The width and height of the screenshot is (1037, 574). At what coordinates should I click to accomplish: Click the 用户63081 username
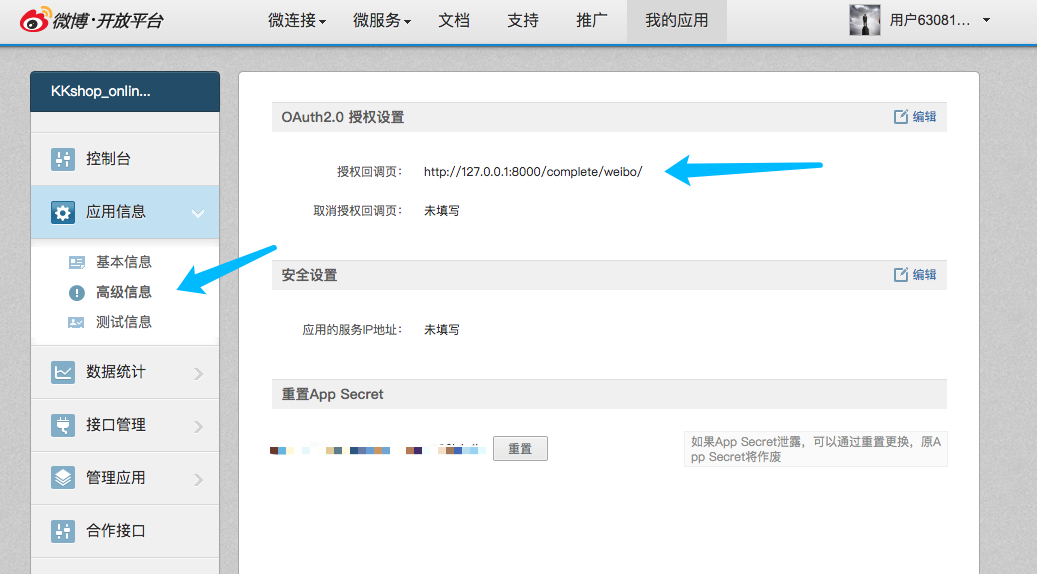(x=929, y=20)
